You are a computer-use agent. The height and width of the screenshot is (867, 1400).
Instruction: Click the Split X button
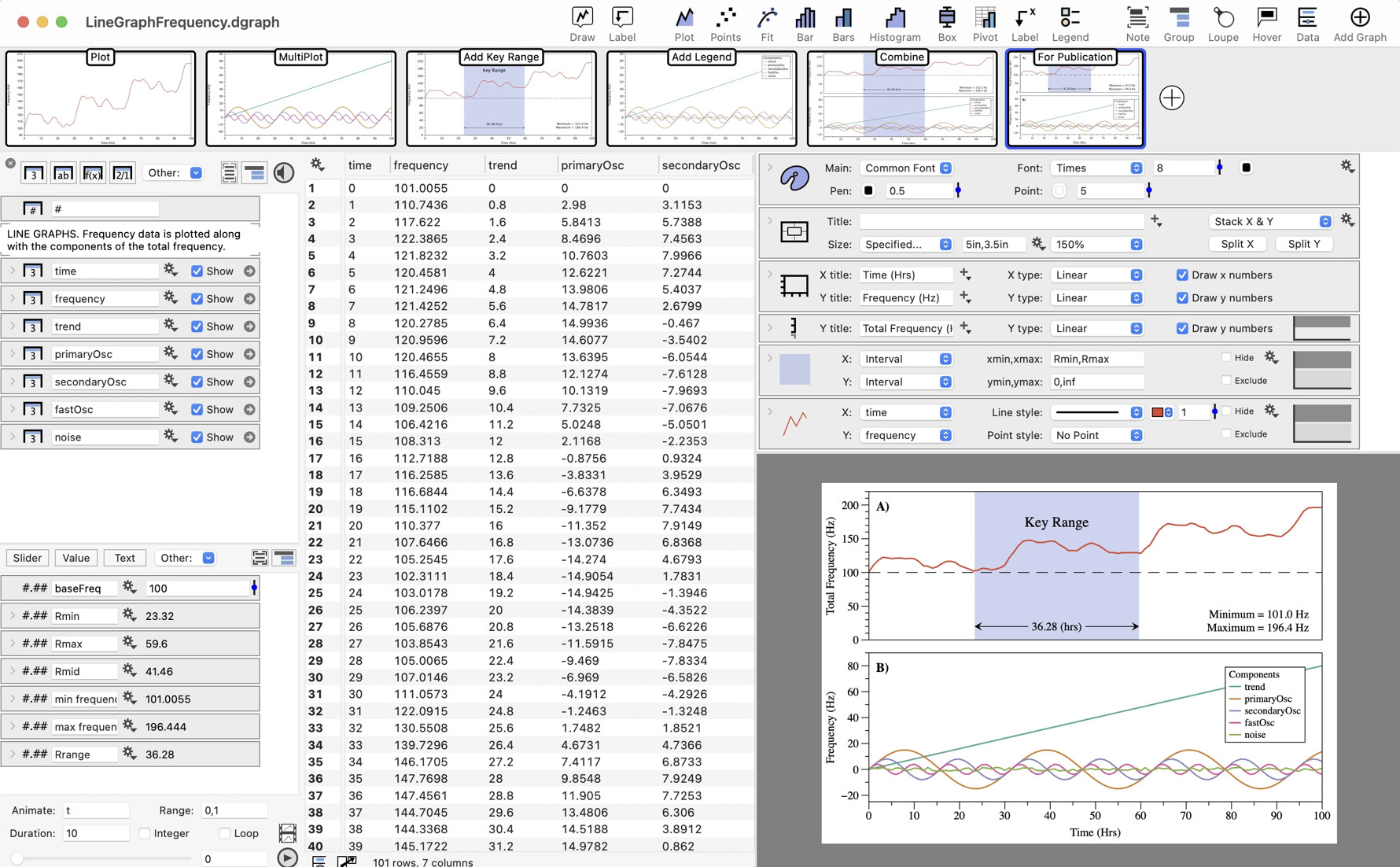1237,244
